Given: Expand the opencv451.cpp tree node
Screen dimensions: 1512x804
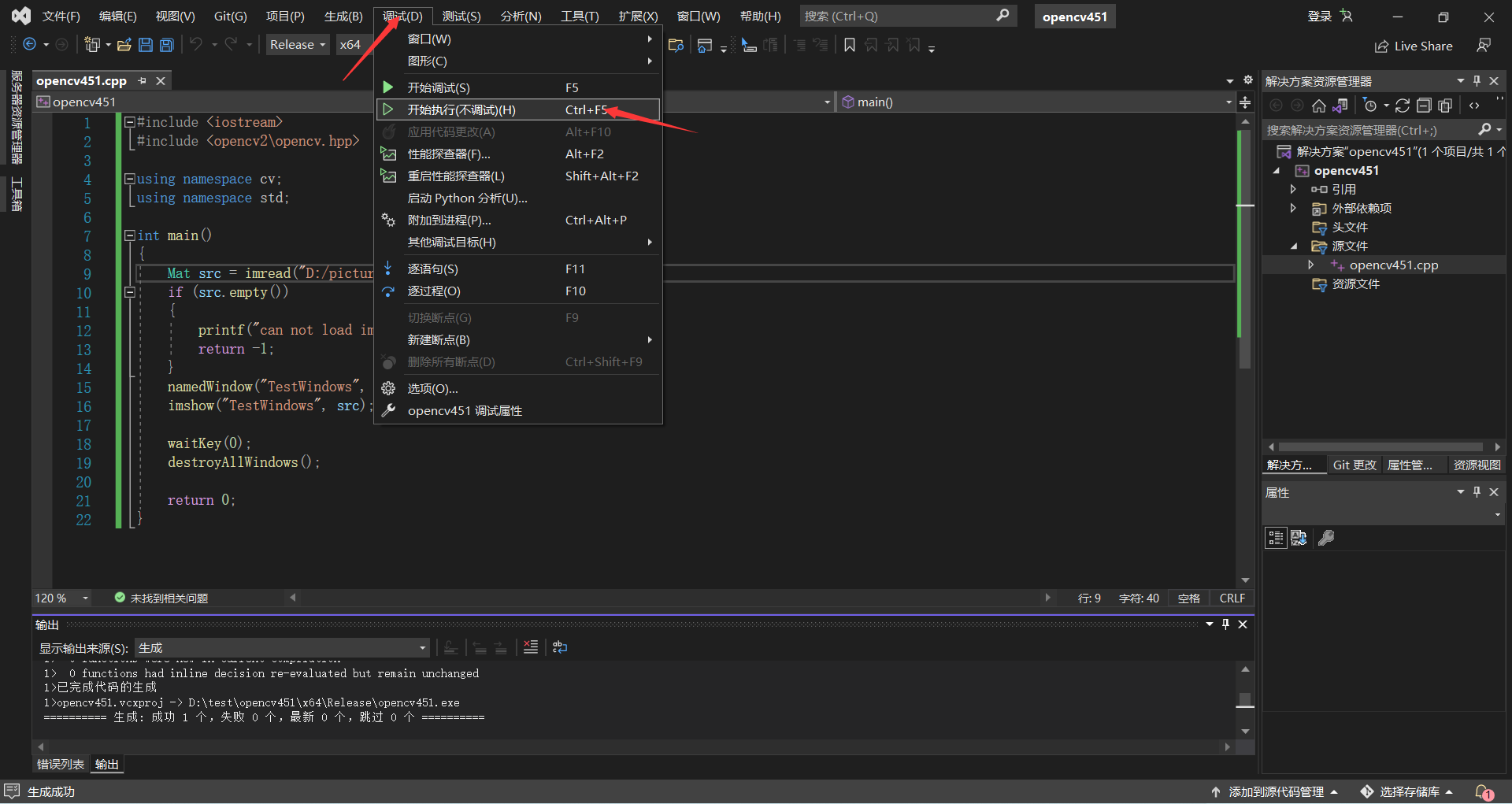Looking at the screenshot, I should pos(1311,265).
